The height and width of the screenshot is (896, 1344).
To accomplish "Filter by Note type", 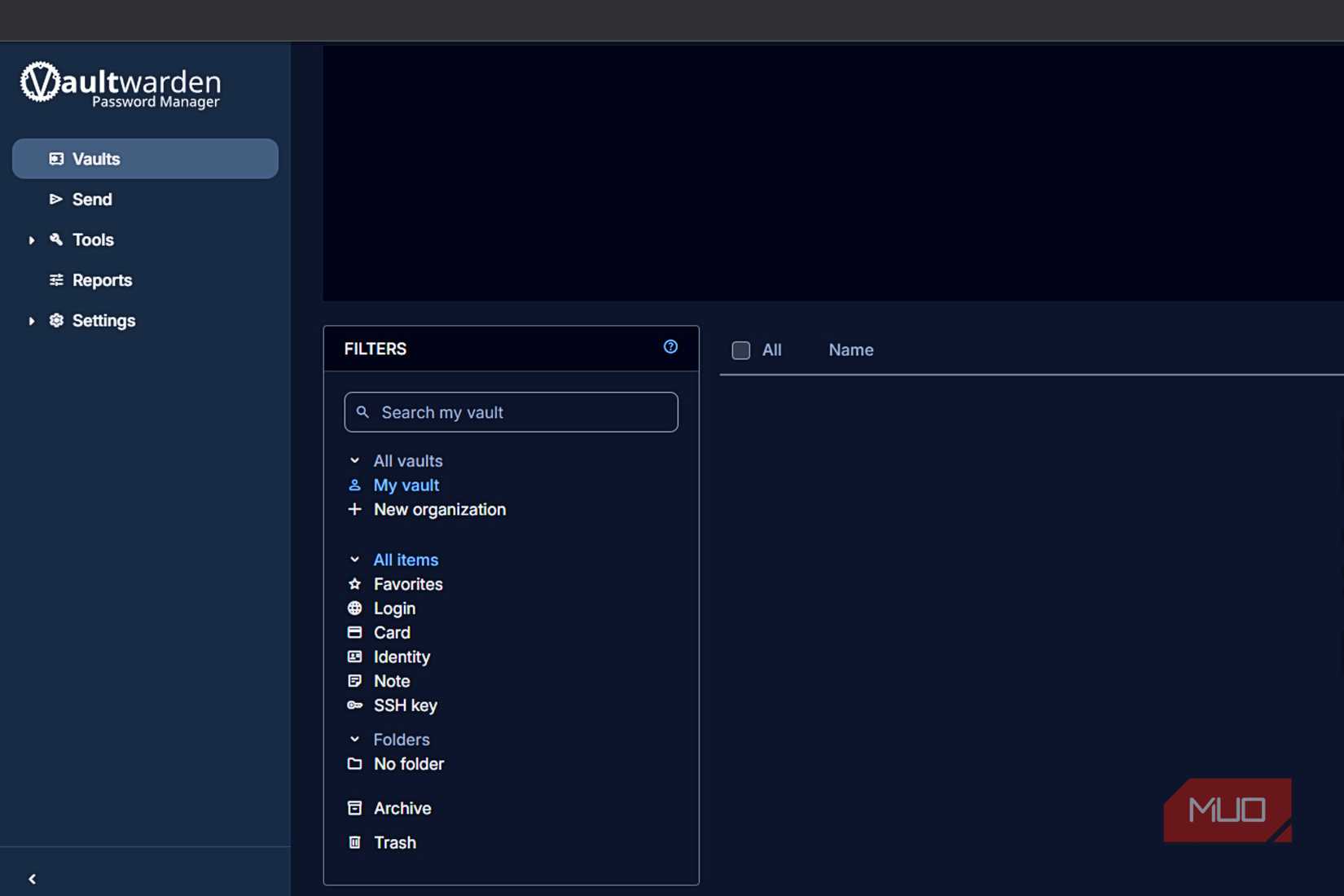I will click(x=392, y=681).
